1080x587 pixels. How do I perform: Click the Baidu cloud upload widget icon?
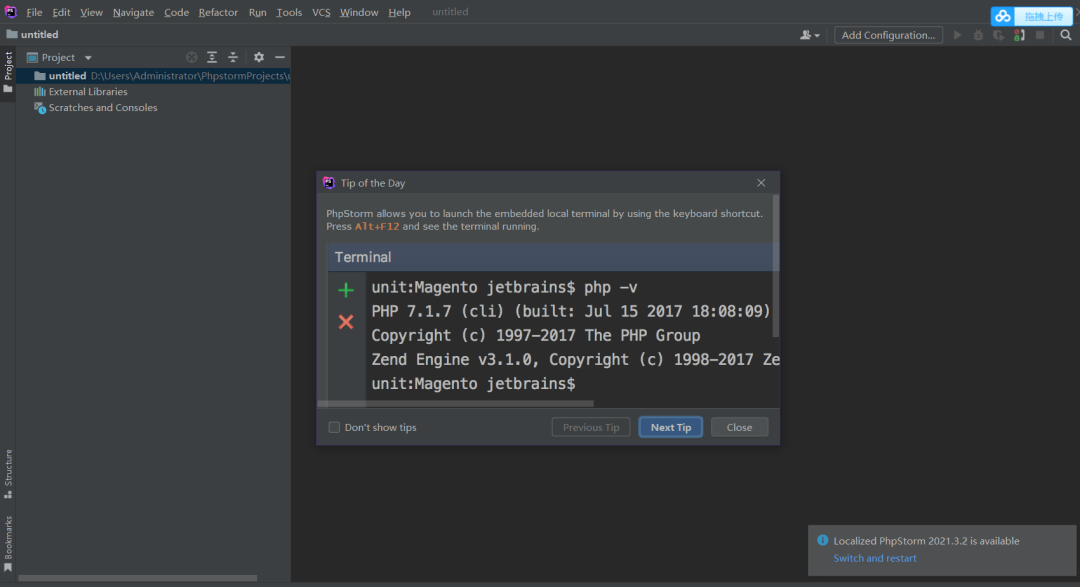click(x=1003, y=16)
